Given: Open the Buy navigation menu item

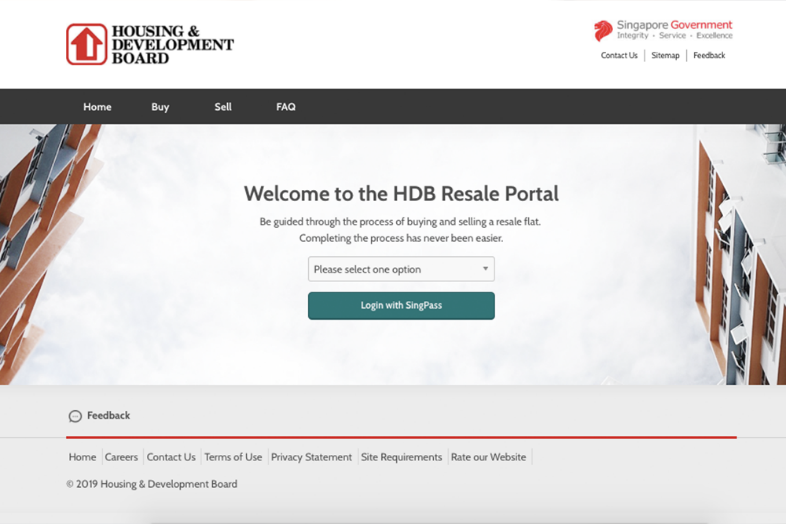Looking at the screenshot, I should tap(160, 107).
